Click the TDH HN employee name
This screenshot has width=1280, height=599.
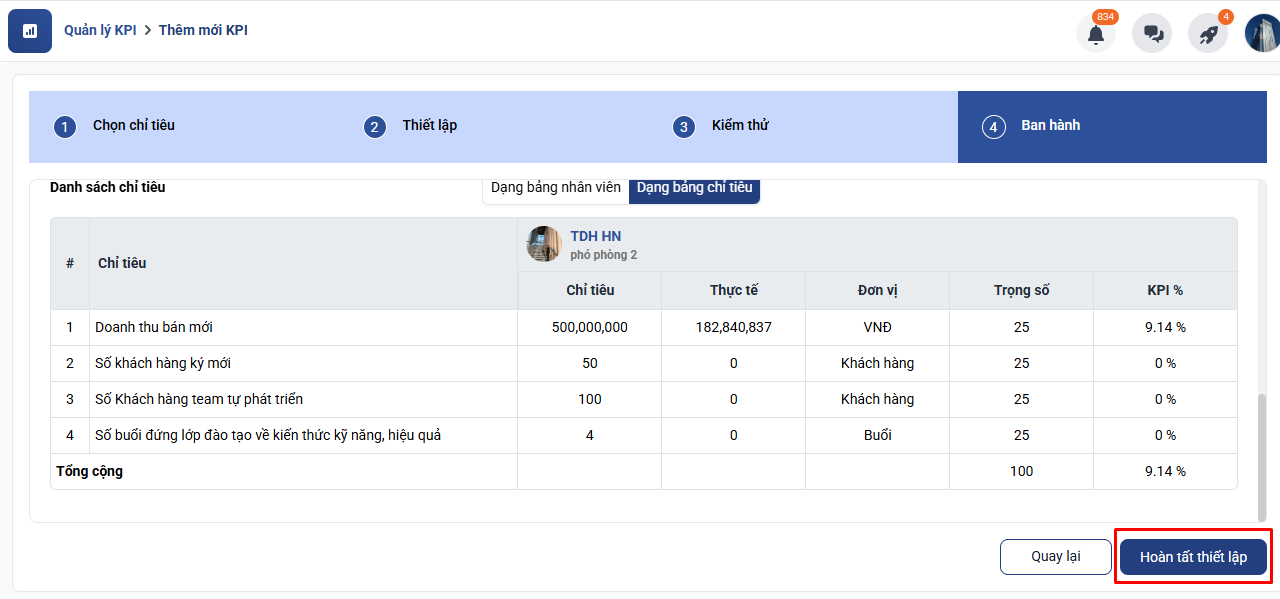coord(595,236)
